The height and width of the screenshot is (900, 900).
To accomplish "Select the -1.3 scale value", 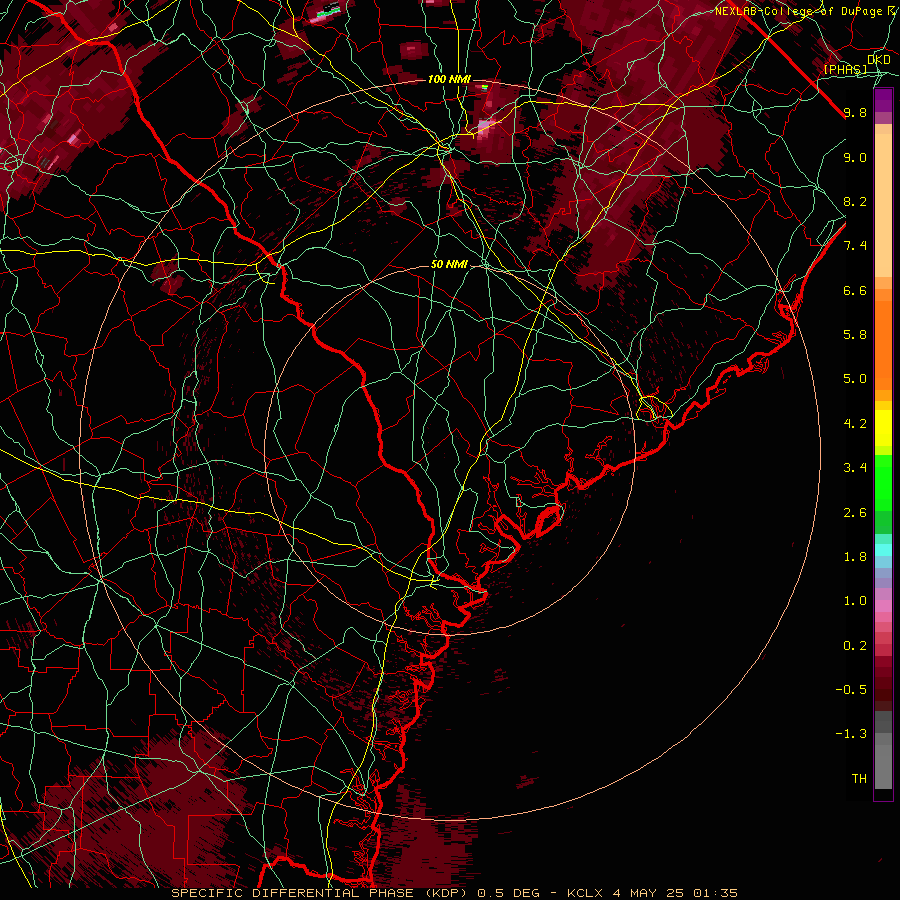I will pyautogui.click(x=851, y=734).
